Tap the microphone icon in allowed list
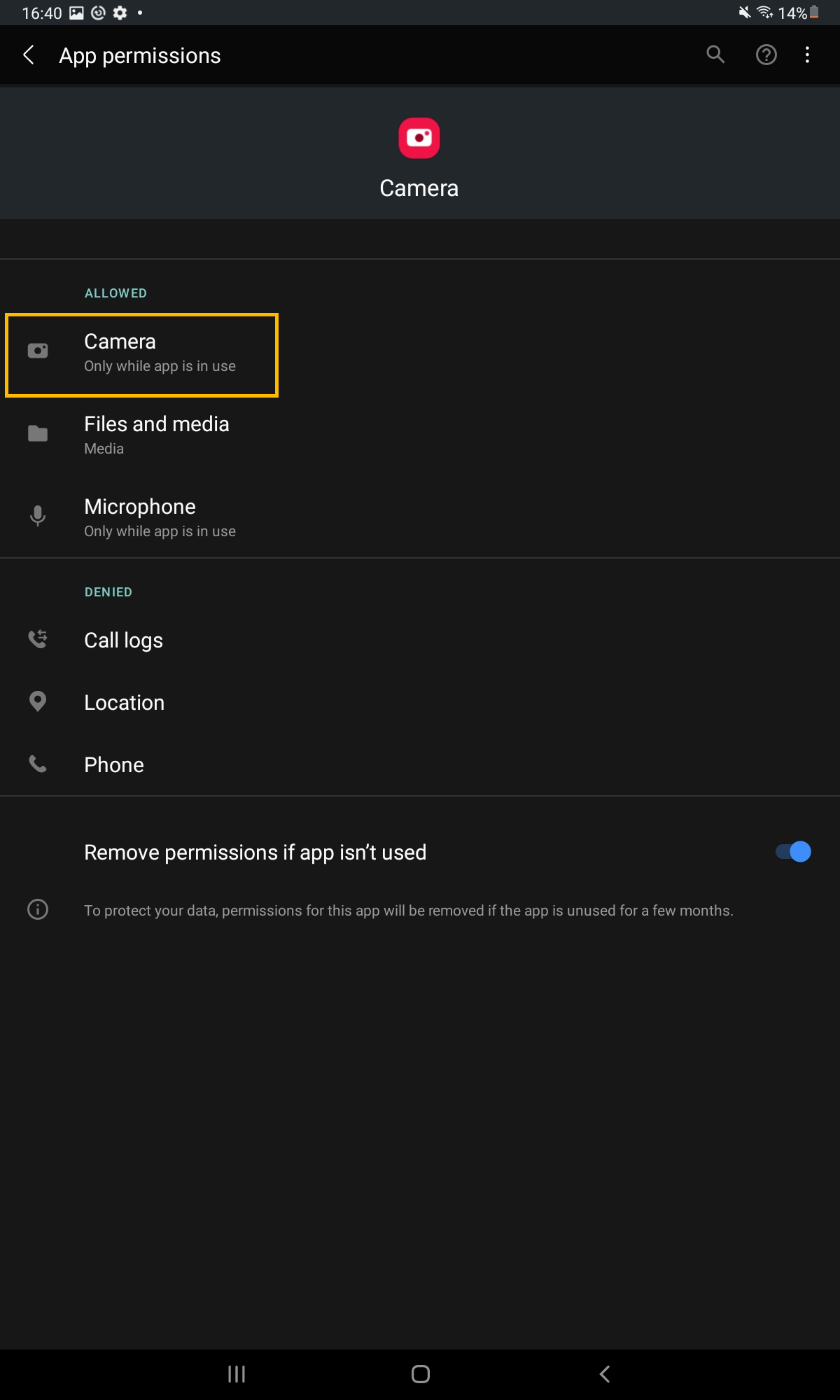840x1400 pixels. [x=38, y=517]
